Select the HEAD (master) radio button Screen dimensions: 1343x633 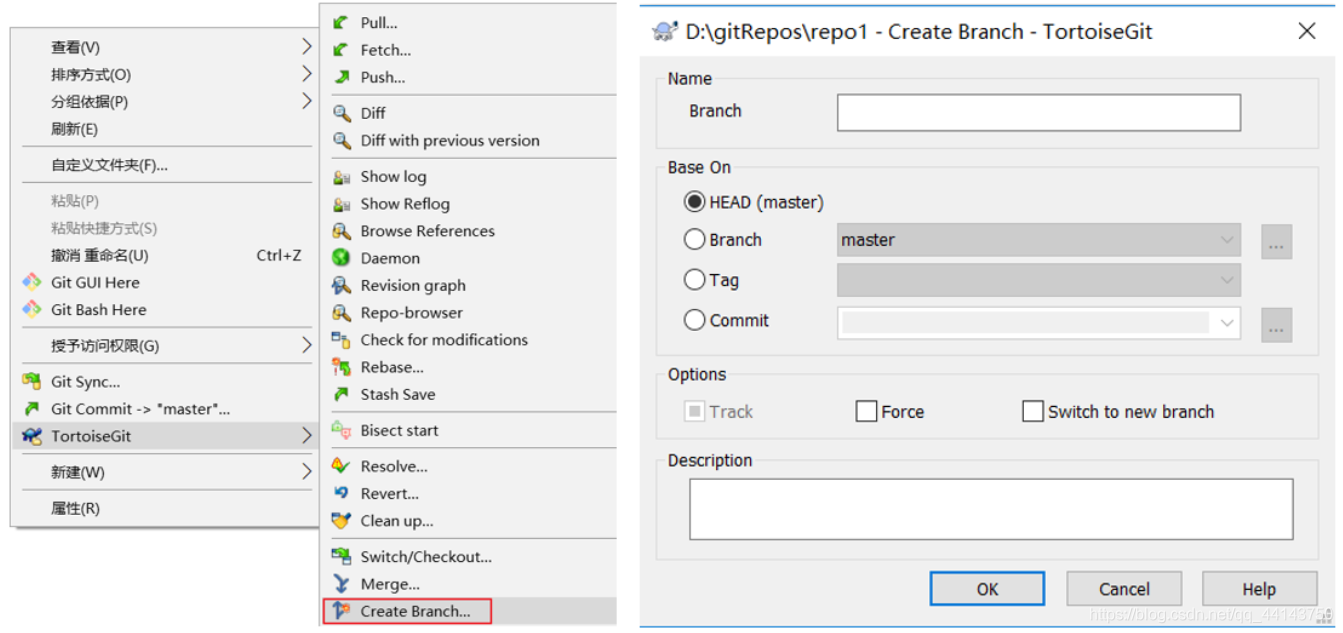(x=694, y=202)
